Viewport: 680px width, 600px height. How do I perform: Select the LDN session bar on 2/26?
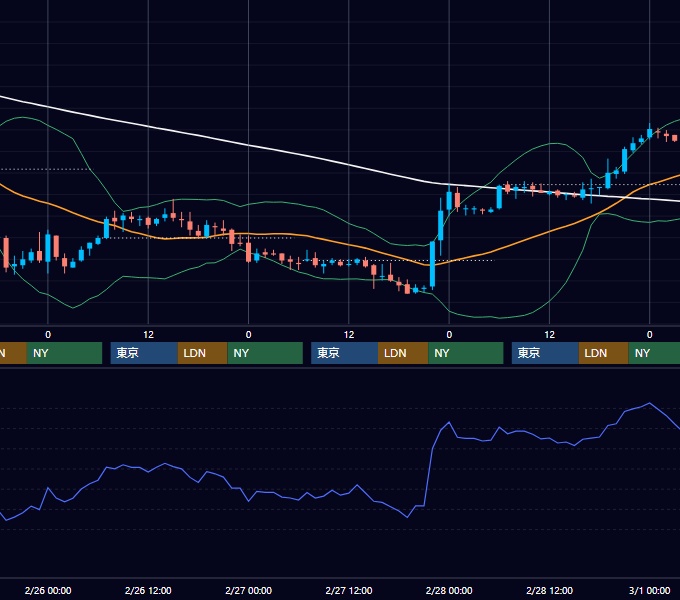(202, 353)
